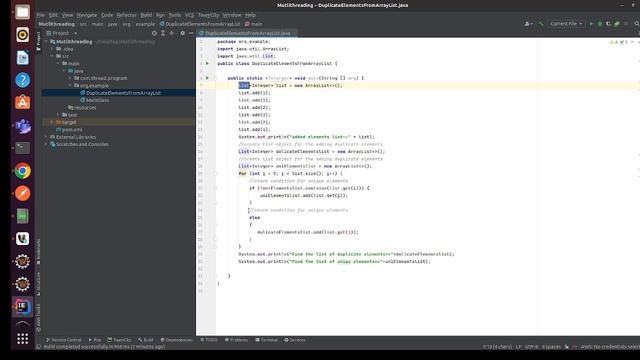Show Applications grid in the dock

(22, 338)
